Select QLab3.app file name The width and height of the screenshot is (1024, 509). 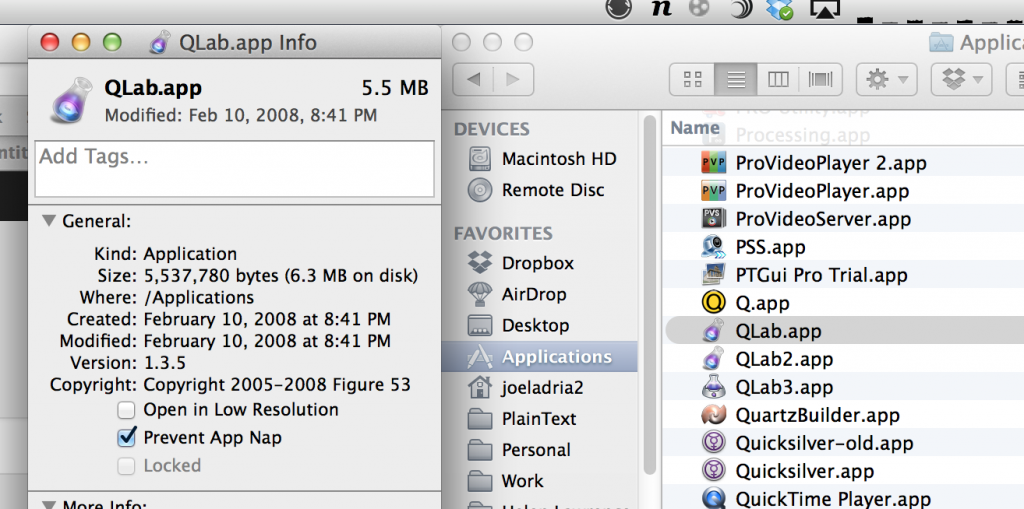click(784, 387)
